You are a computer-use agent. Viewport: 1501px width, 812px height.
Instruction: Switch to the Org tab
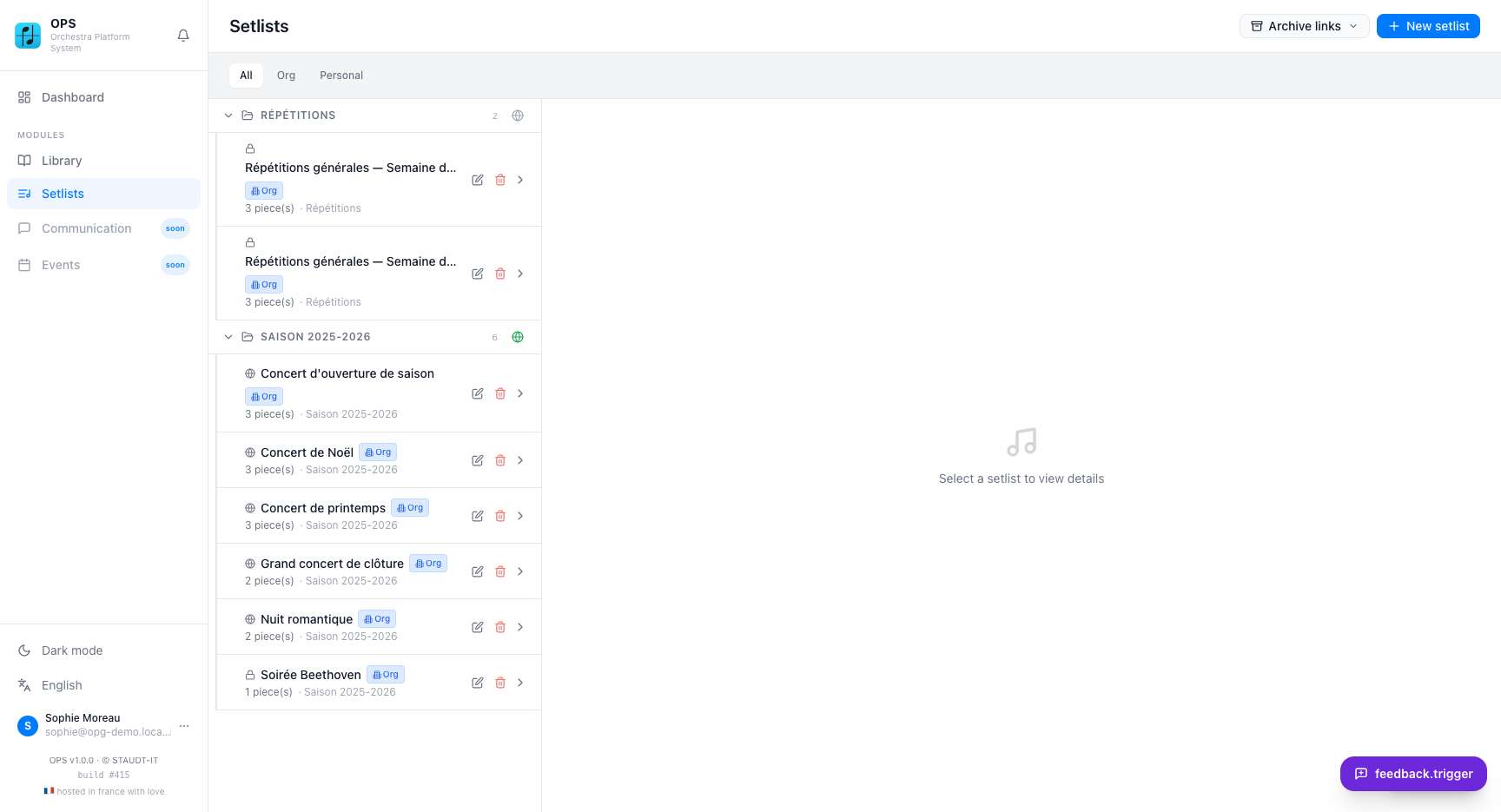click(286, 76)
